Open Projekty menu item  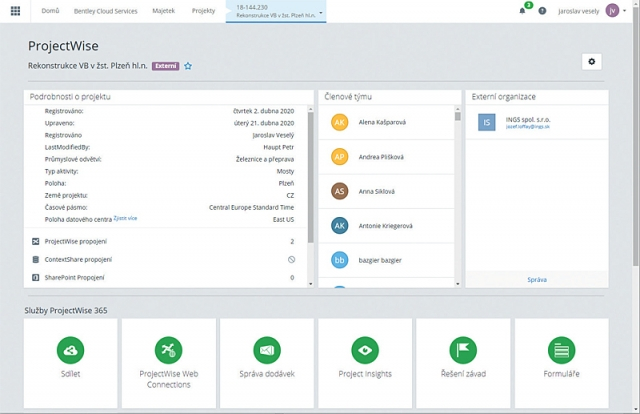coord(203,11)
